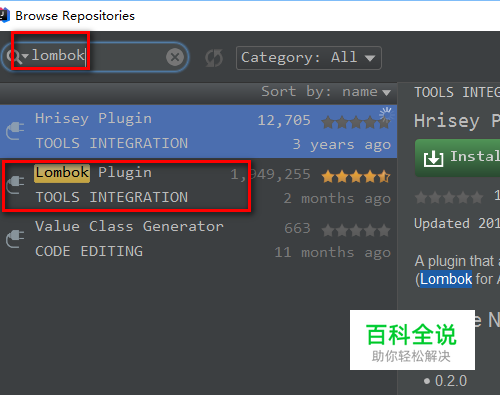Click the refresh repositories icon

click(213, 58)
